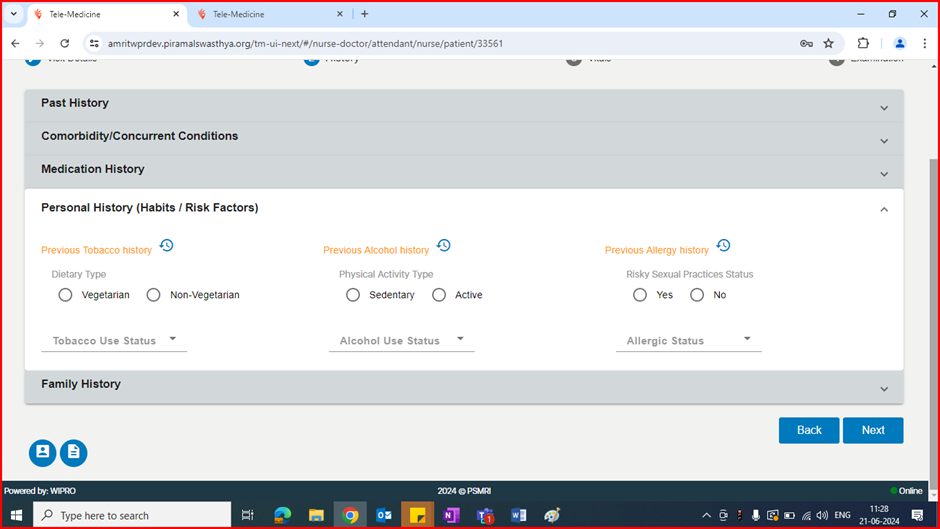Open Outlook from the taskbar

[x=384, y=515]
